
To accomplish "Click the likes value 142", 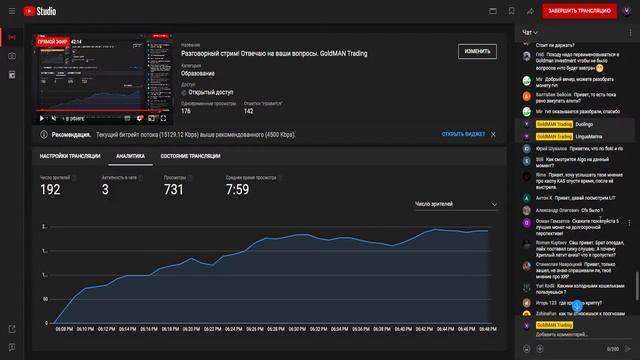I will [249, 111].
